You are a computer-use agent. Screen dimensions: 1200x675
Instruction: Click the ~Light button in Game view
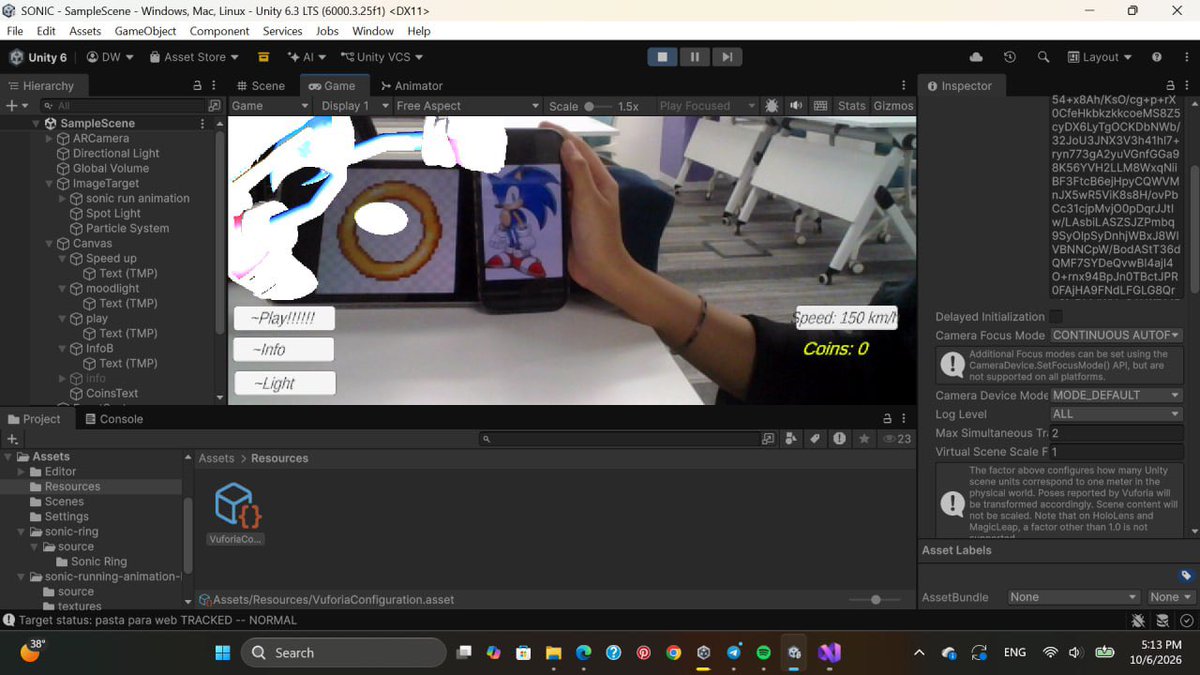(285, 383)
